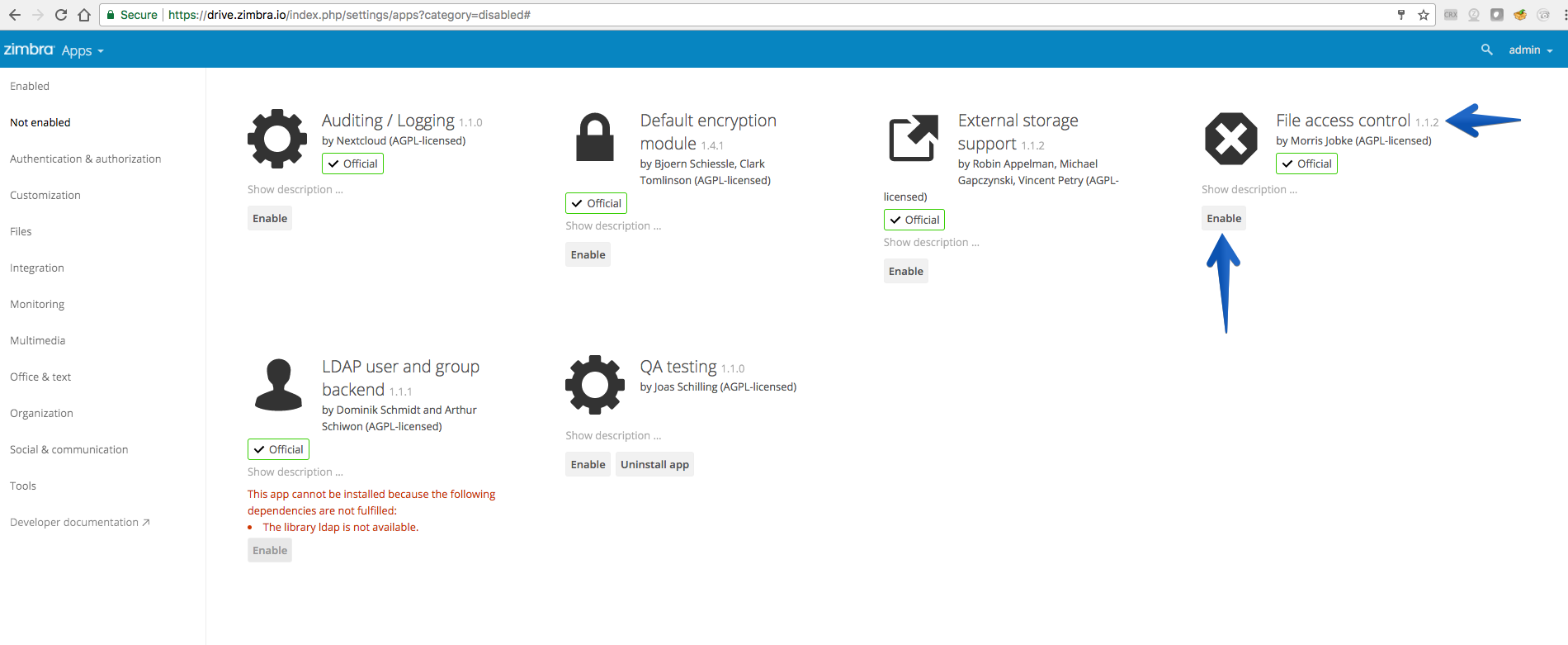Click 'by Morris Jobke (AGPL-licensed)' text
Screen dimensions: 1568x645
[1353, 140]
